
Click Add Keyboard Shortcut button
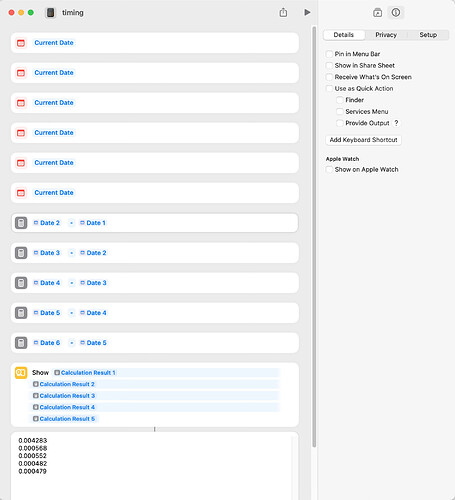point(363,140)
